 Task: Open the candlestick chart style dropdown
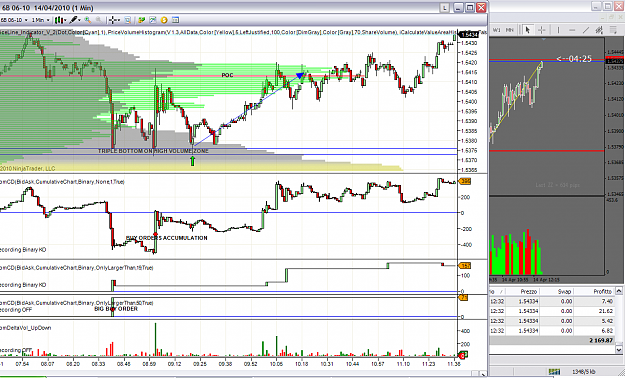[60, 20]
